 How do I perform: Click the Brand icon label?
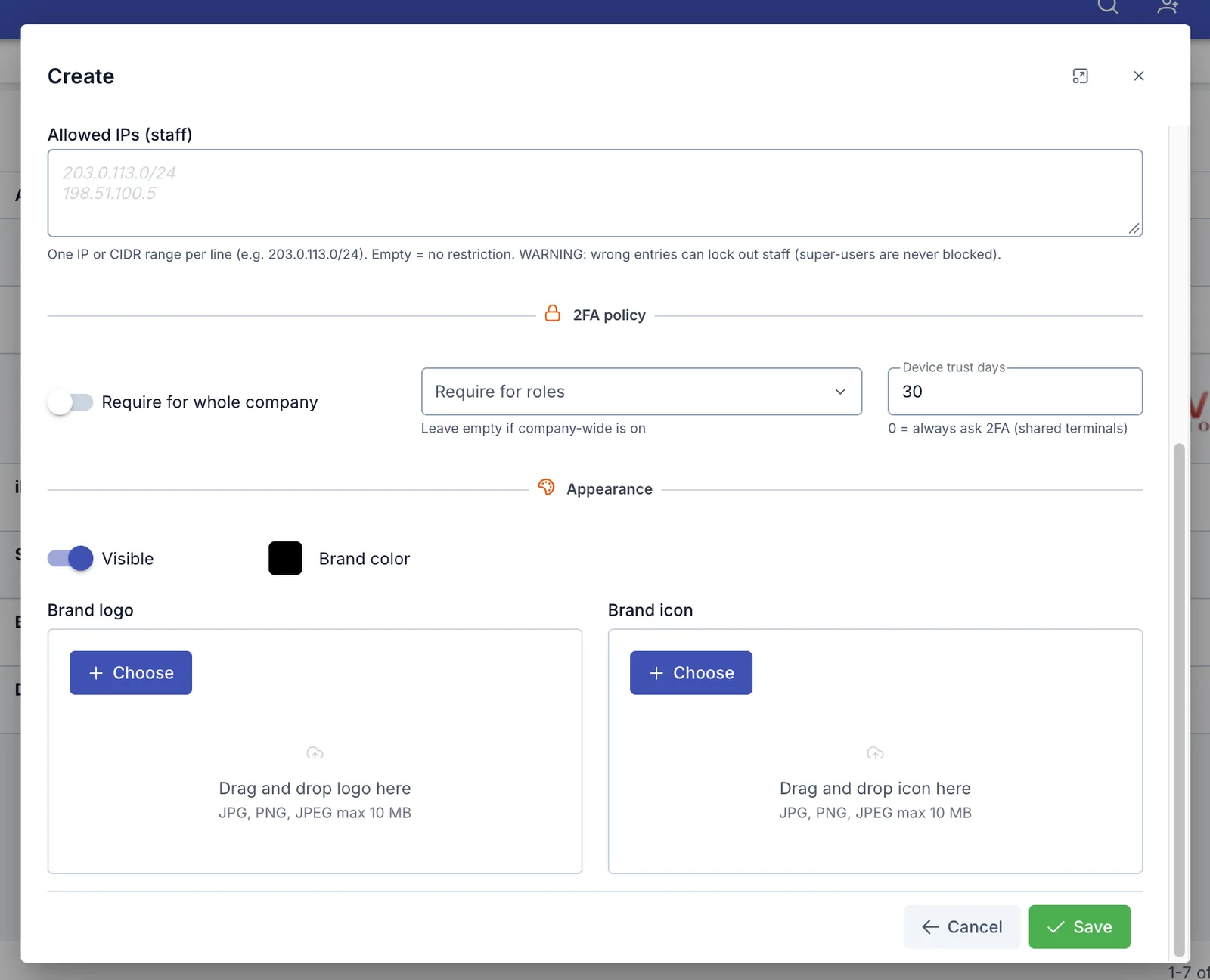tap(650, 610)
